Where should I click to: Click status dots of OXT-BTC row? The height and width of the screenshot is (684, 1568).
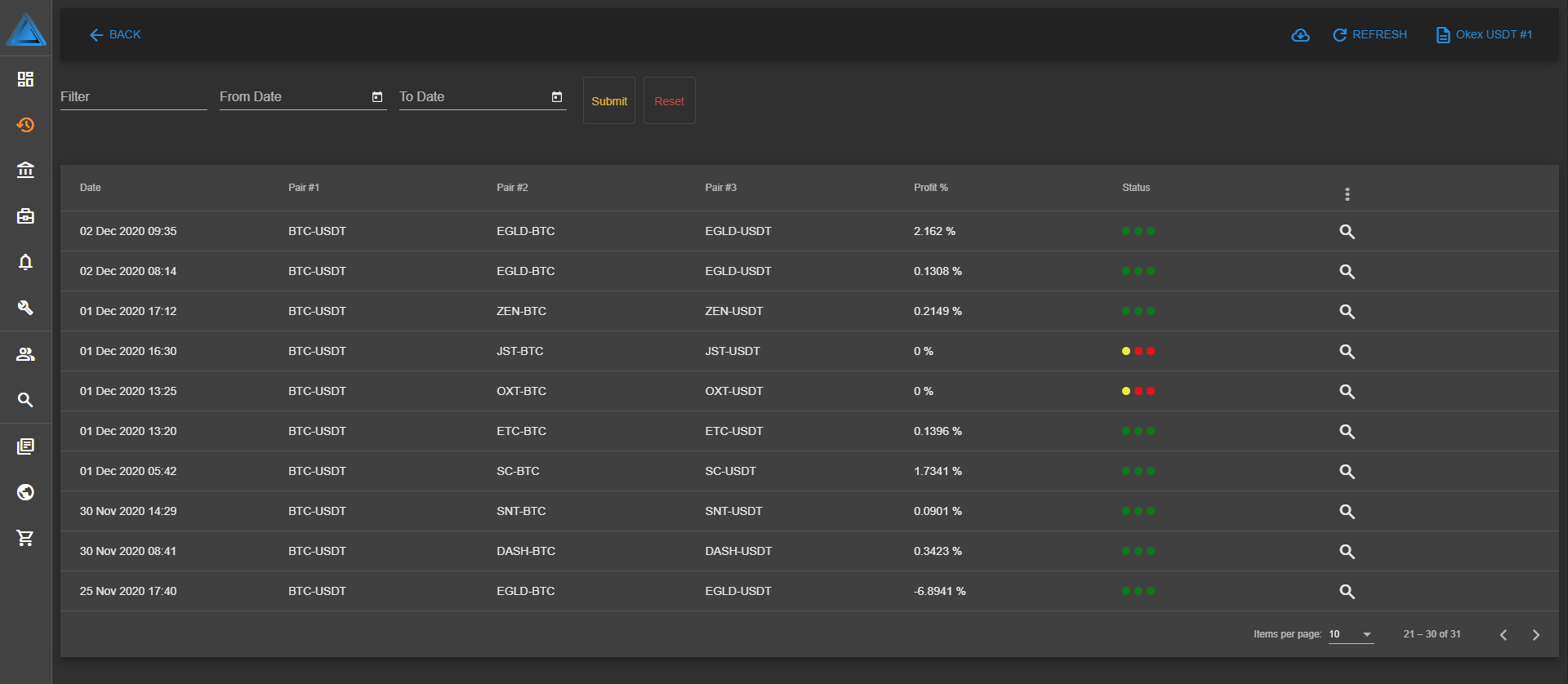(x=1138, y=391)
